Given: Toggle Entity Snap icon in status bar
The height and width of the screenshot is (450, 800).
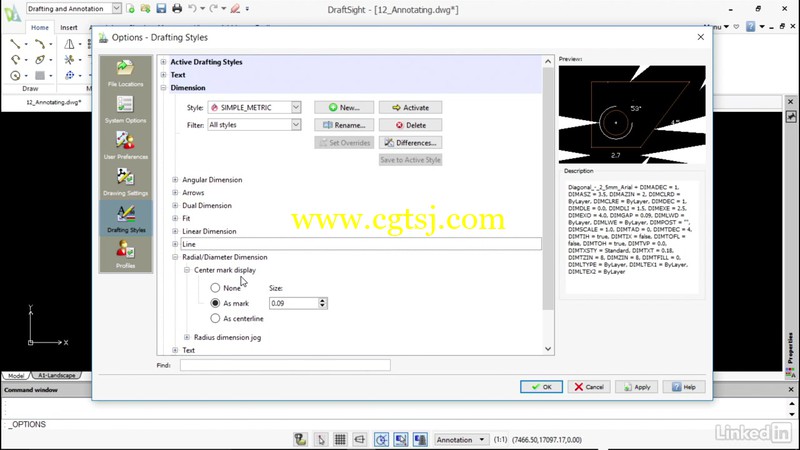Looking at the screenshot, I should tap(401, 439).
